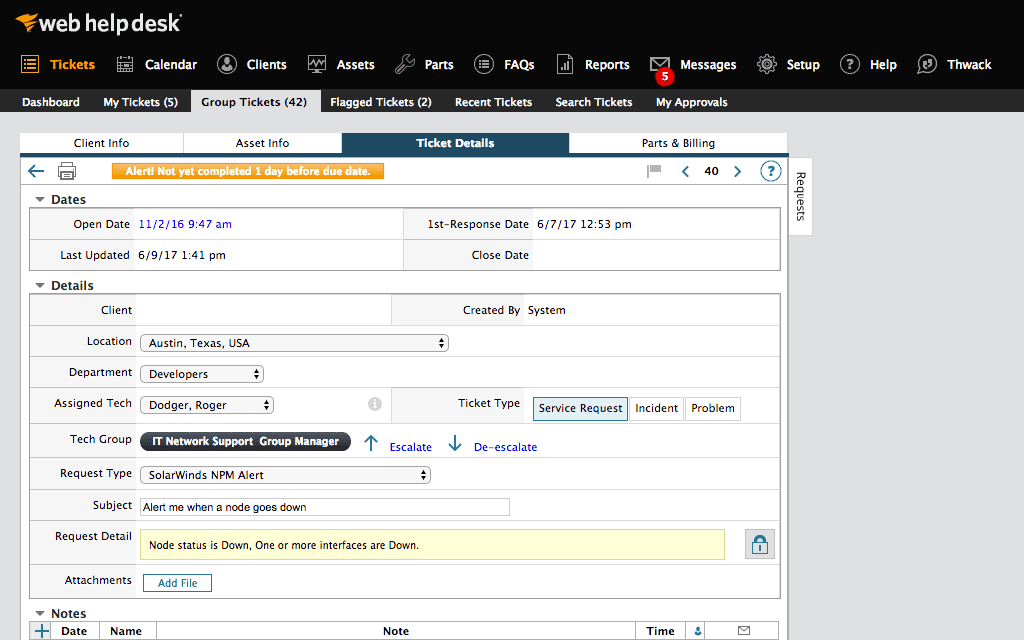
Task: Collapse the Notes section triangle
Action: pyautogui.click(x=40, y=613)
